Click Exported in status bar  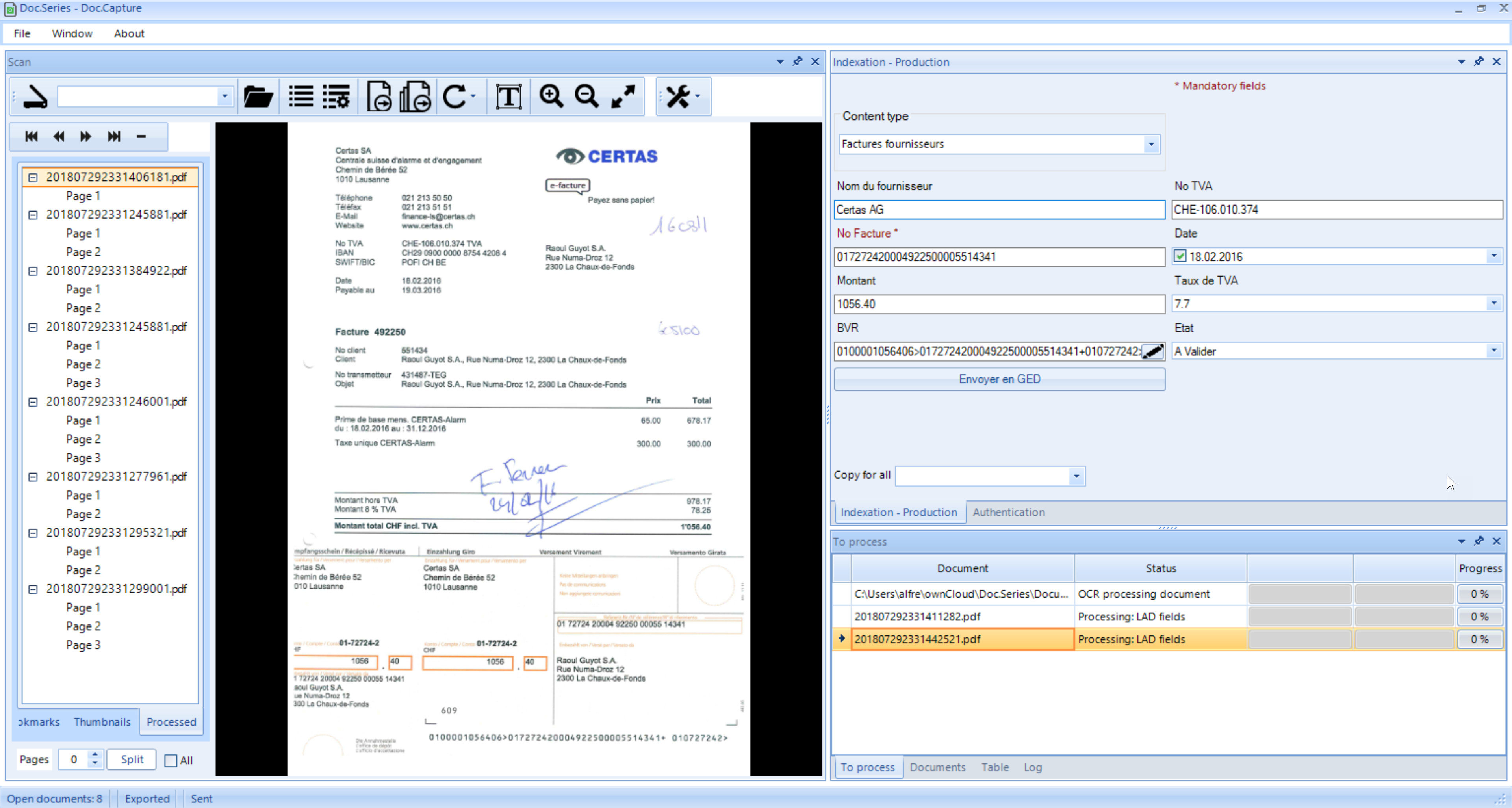[x=147, y=799]
